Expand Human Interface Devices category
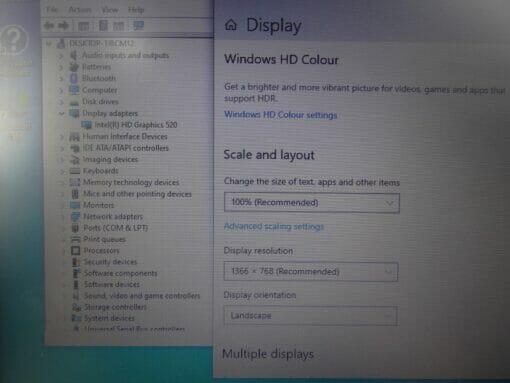510x383 pixels. click(61, 136)
